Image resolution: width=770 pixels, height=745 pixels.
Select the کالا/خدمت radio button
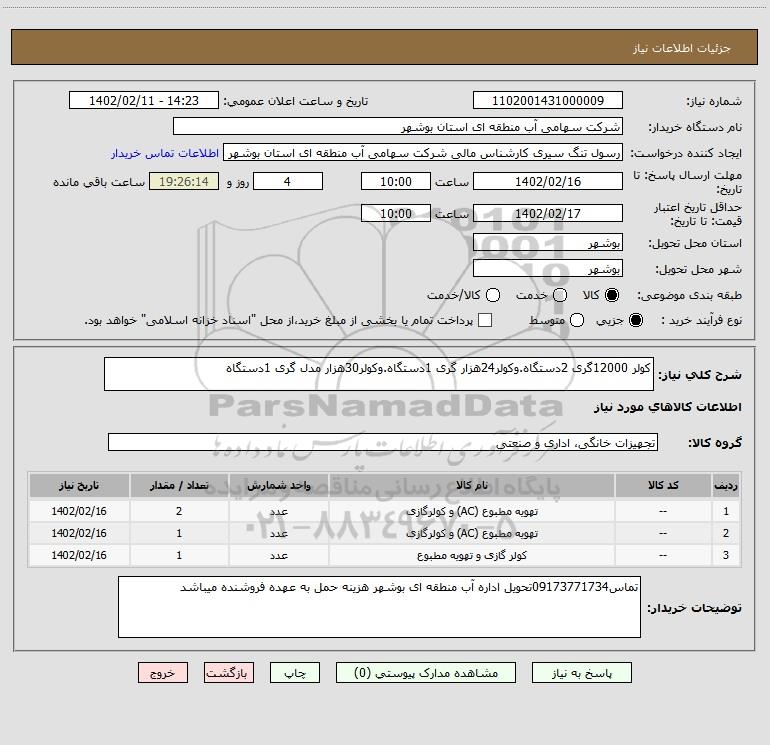pyautogui.click(x=493, y=295)
